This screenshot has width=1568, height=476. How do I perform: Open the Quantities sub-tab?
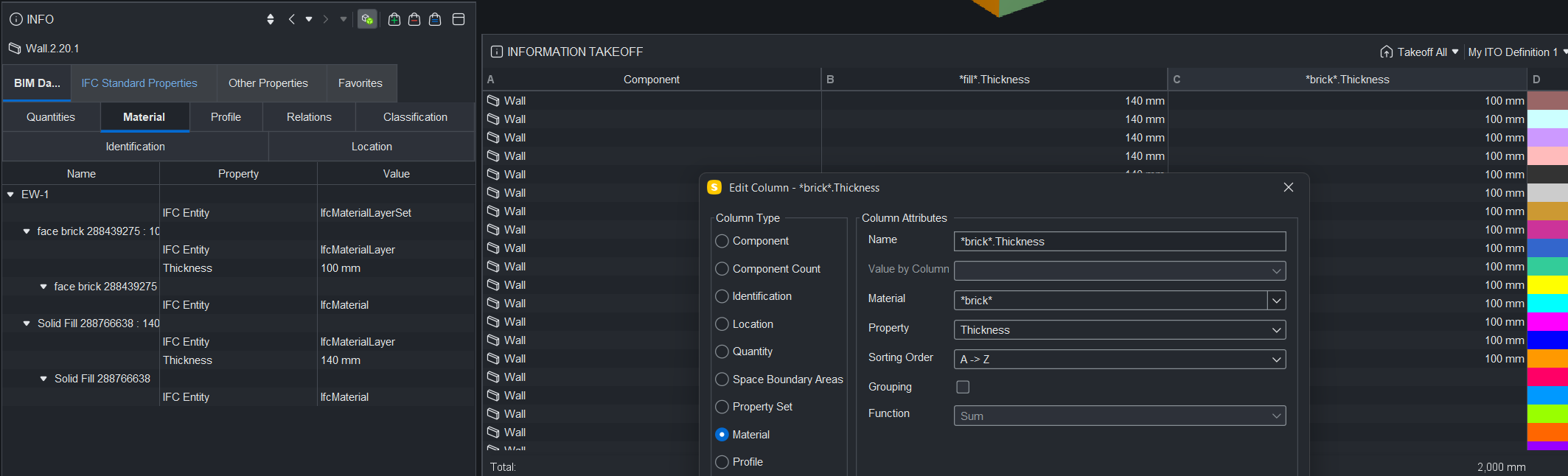coord(51,117)
